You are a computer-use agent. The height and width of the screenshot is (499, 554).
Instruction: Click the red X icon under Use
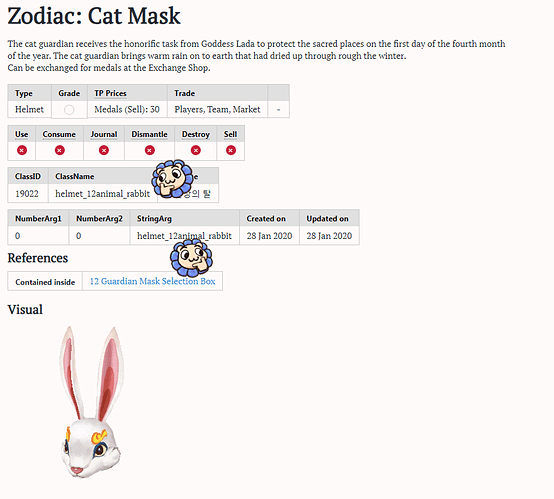22,150
